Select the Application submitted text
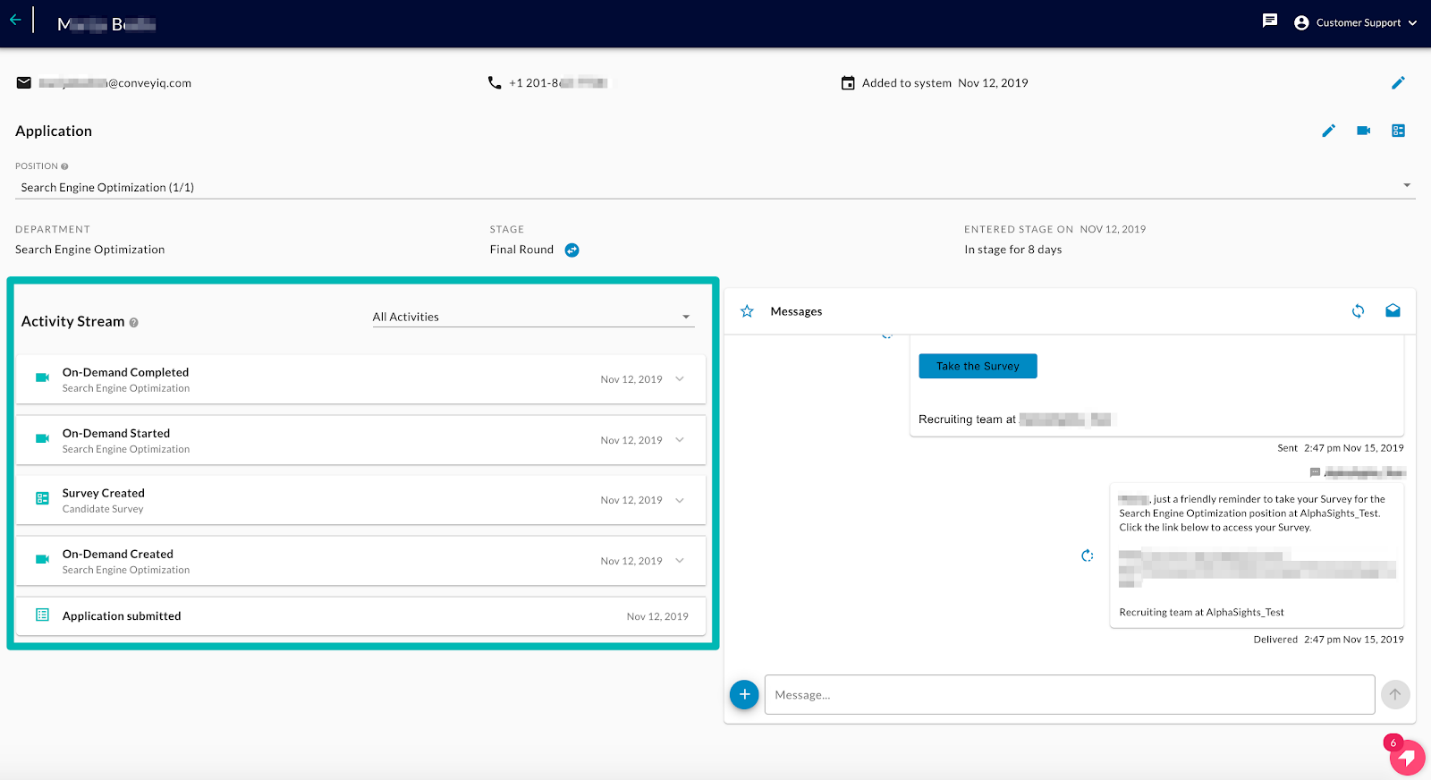Viewport: 1431px width, 780px height. (x=122, y=616)
